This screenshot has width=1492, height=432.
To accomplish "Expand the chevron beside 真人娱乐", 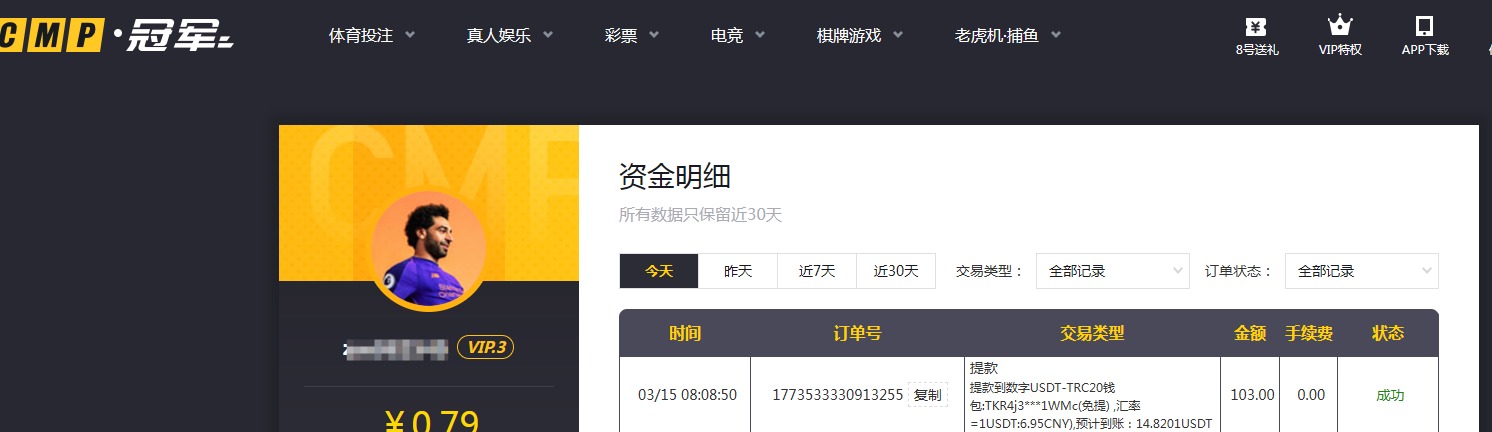I will click(x=548, y=35).
